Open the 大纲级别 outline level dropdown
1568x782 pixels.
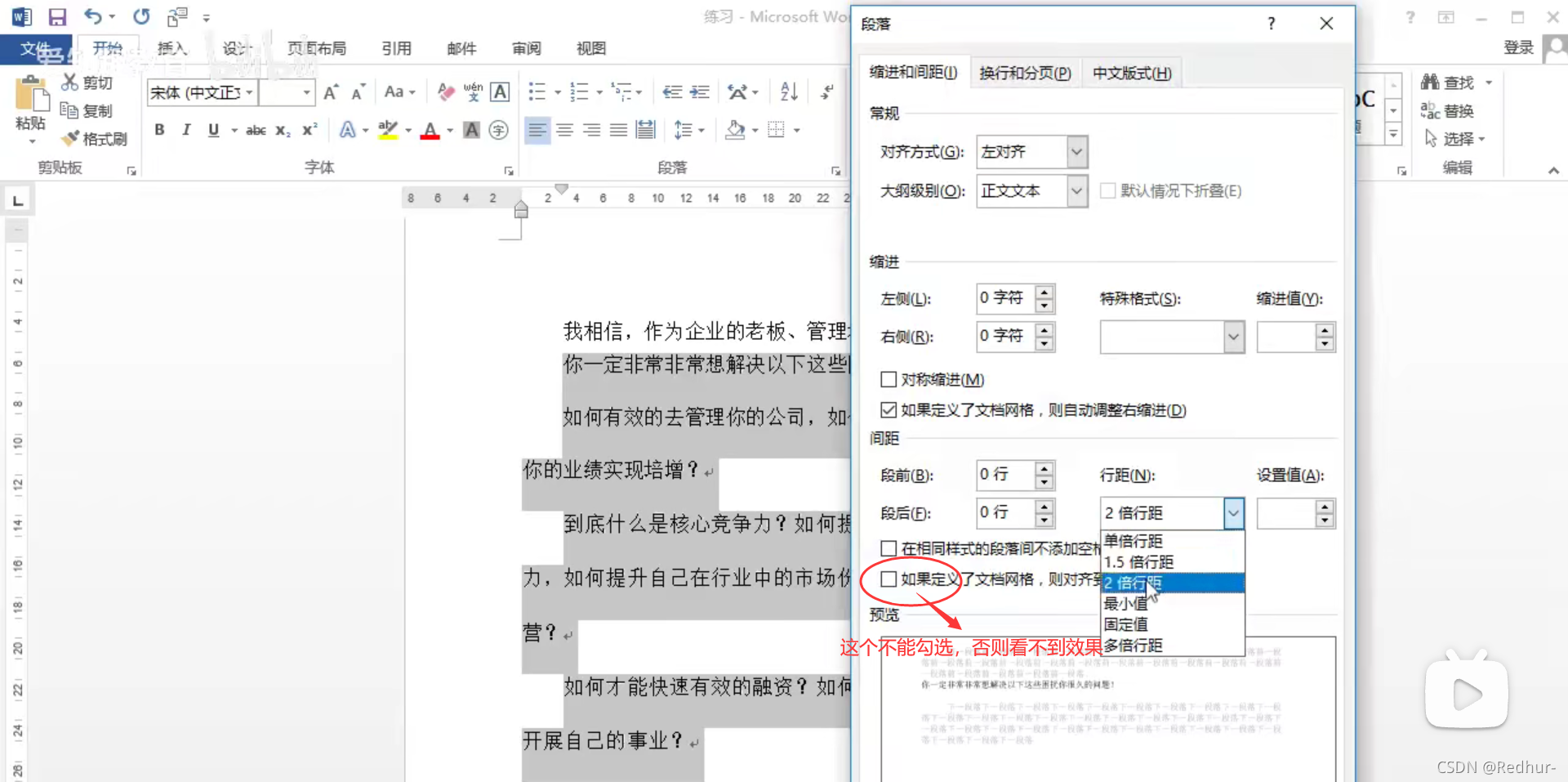point(1076,190)
